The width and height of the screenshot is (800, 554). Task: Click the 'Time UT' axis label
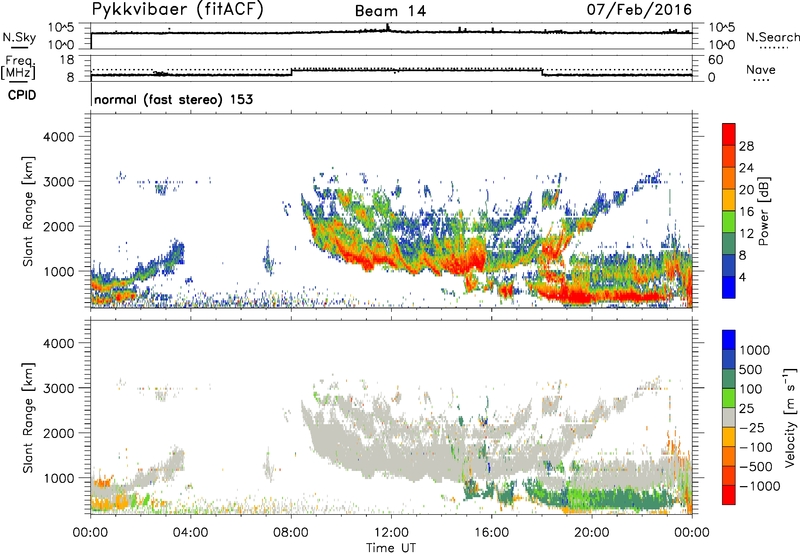point(391,547)
